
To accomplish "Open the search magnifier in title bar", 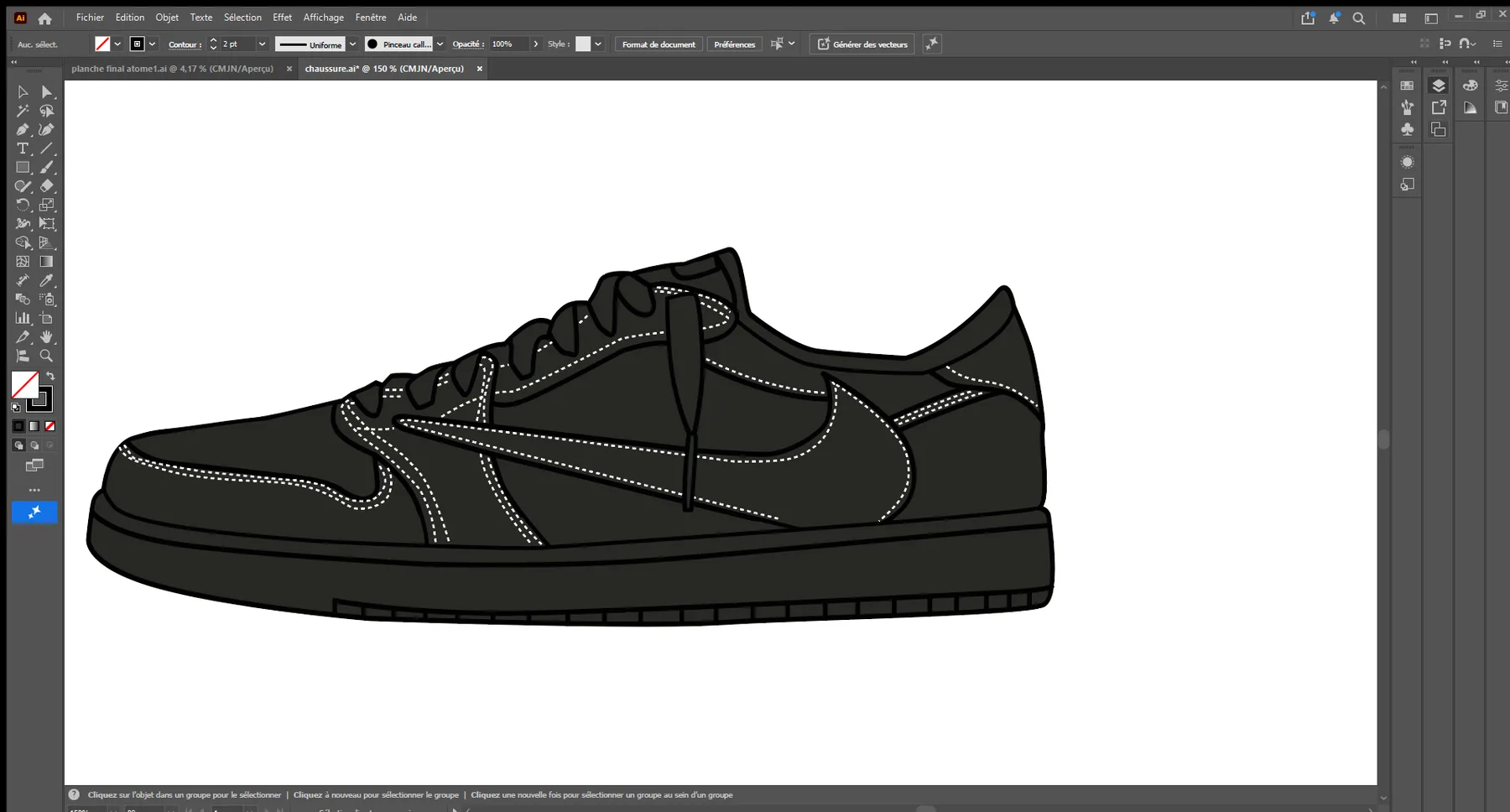I will [x=1359, y=18].
